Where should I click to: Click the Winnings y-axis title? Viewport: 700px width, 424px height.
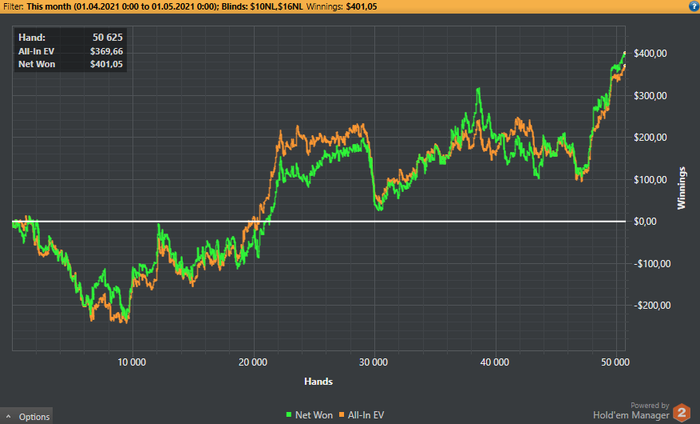pyautogui.click(x=681, y=188)
